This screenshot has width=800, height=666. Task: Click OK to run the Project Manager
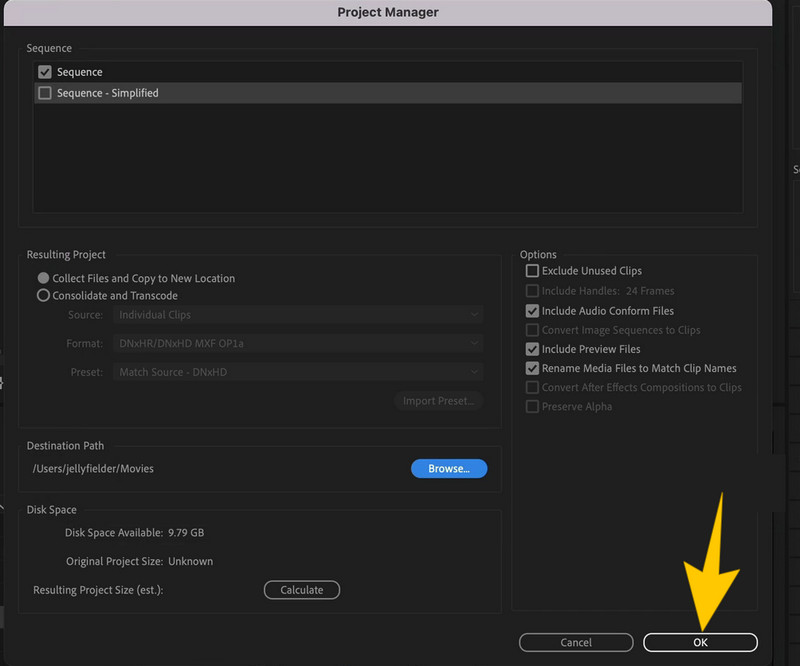[699, 642]
